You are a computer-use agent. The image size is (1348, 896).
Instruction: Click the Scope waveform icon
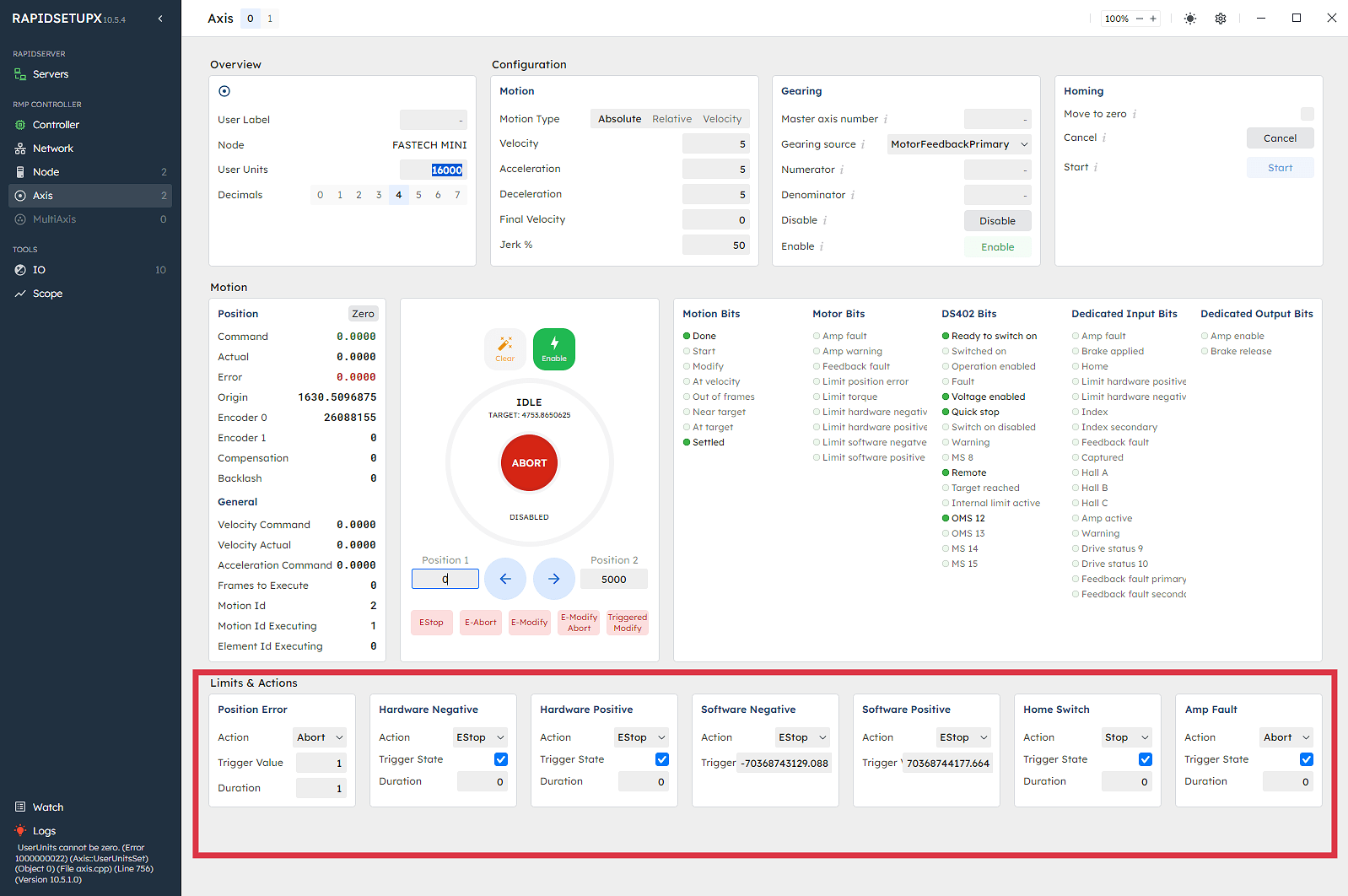point(20,294)
